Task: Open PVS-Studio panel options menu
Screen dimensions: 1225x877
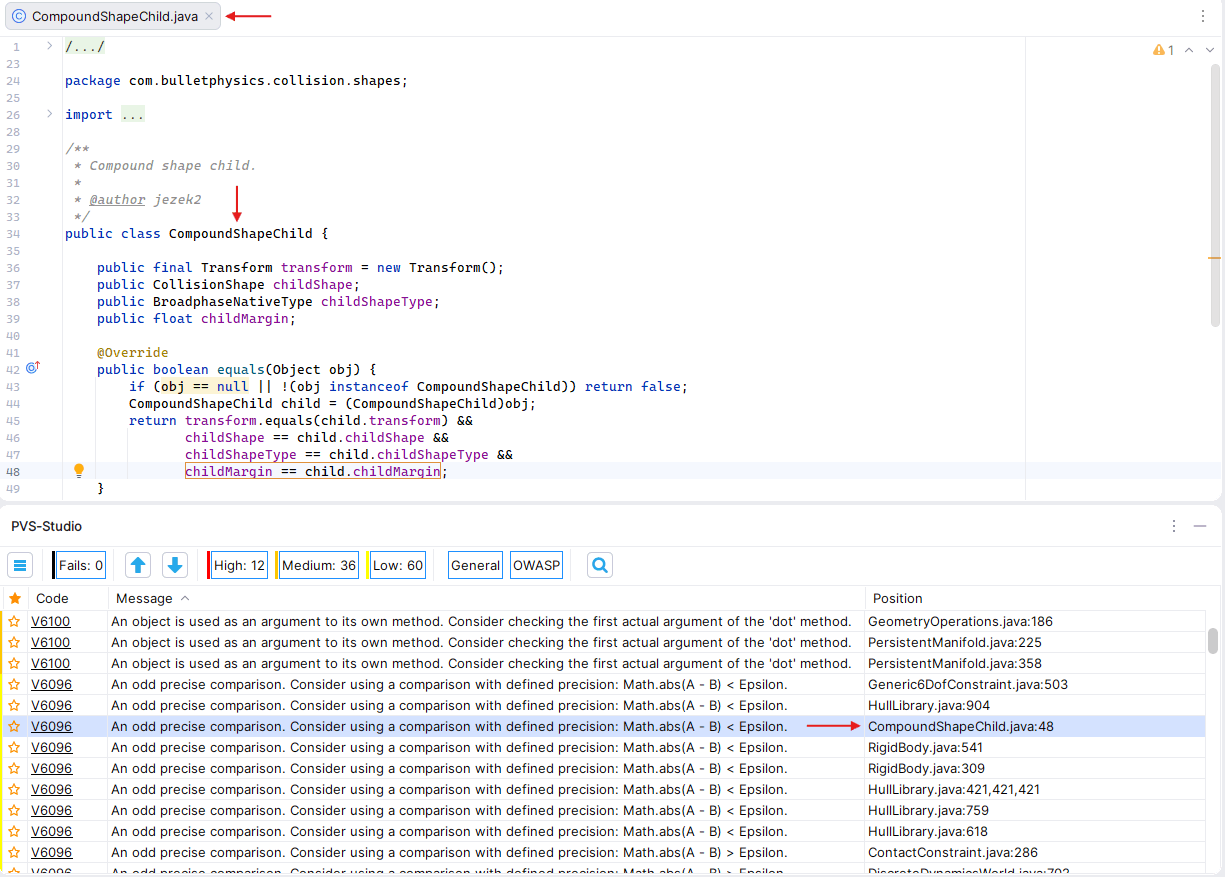Action: click(x=1174, y=526)
